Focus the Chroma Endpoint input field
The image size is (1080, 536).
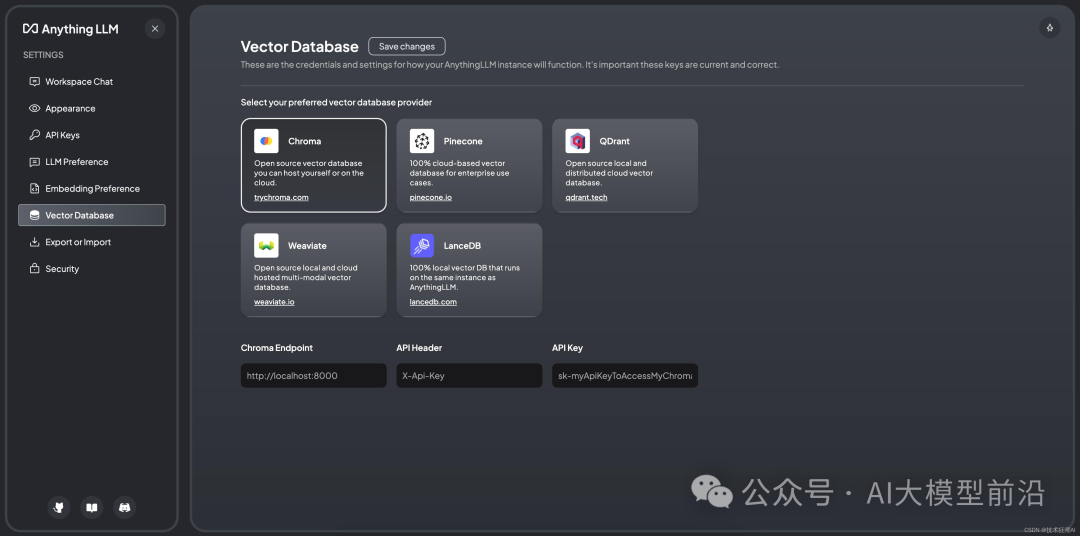313,375
